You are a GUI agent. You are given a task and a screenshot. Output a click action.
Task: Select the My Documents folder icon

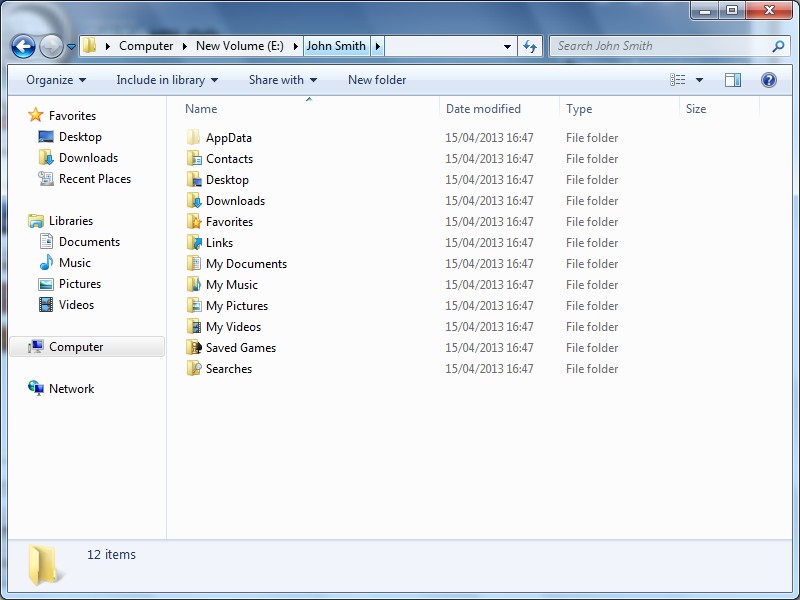[194, 263]
